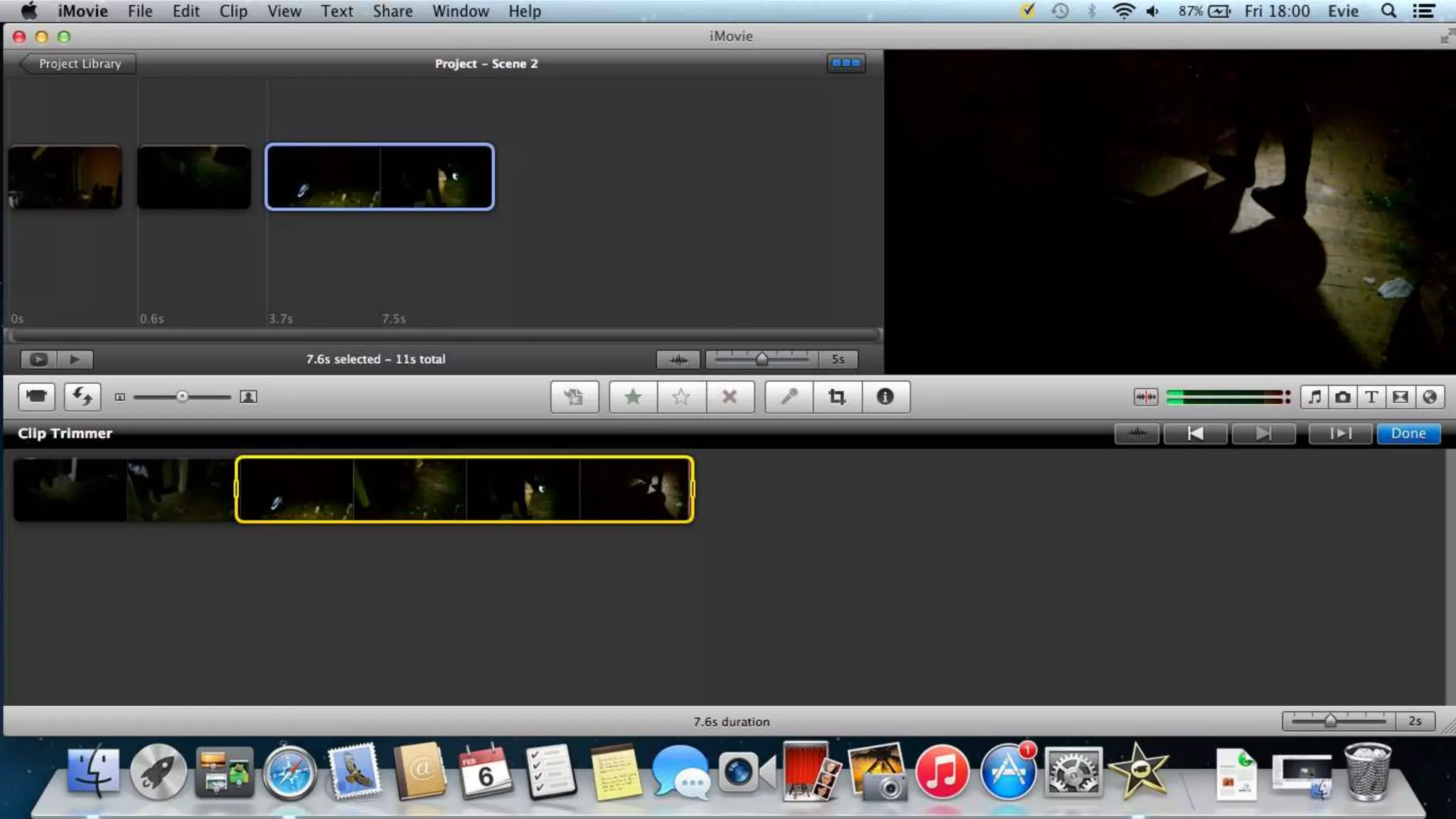Enter full screen with the arrows icon
Viewport: 1456px width, 819px height.
point(1447,36)
